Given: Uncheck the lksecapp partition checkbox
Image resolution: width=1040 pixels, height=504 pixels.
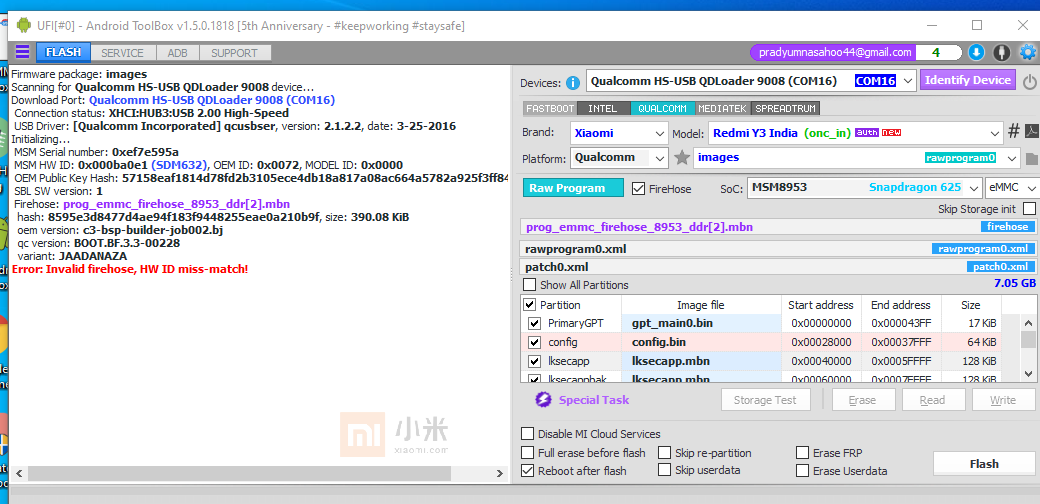Looking at the screenshot, I should pyautogui.click(x=534, y=362).
